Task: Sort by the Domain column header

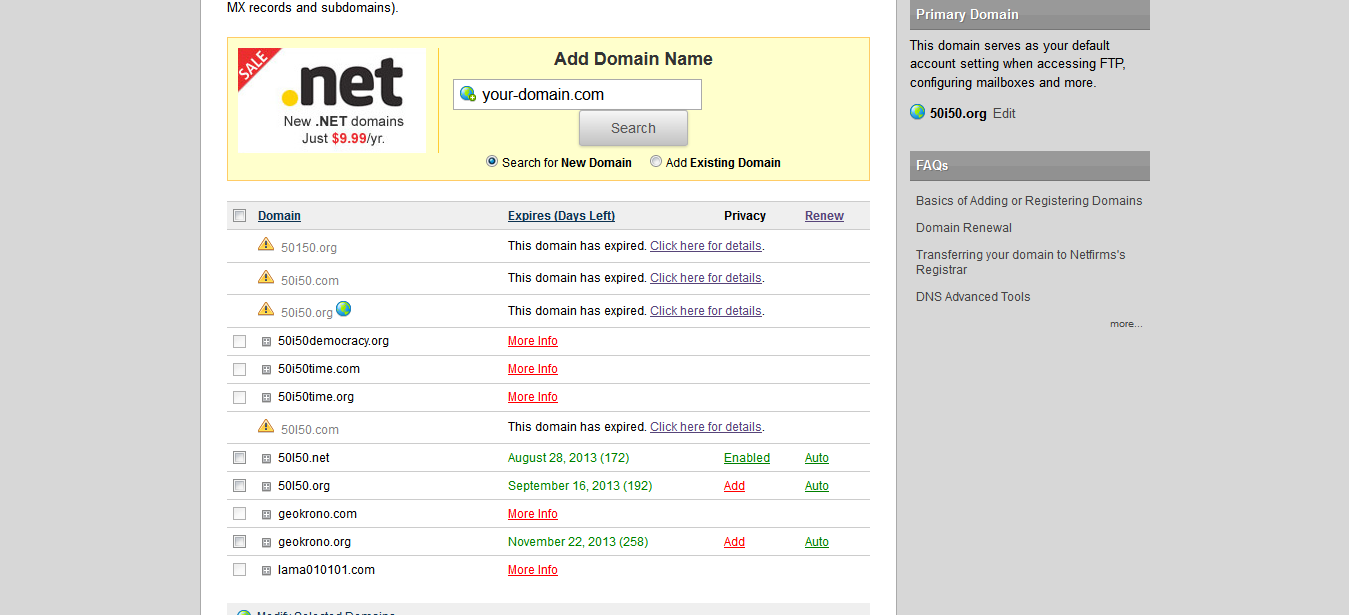Action: [279, 216]
